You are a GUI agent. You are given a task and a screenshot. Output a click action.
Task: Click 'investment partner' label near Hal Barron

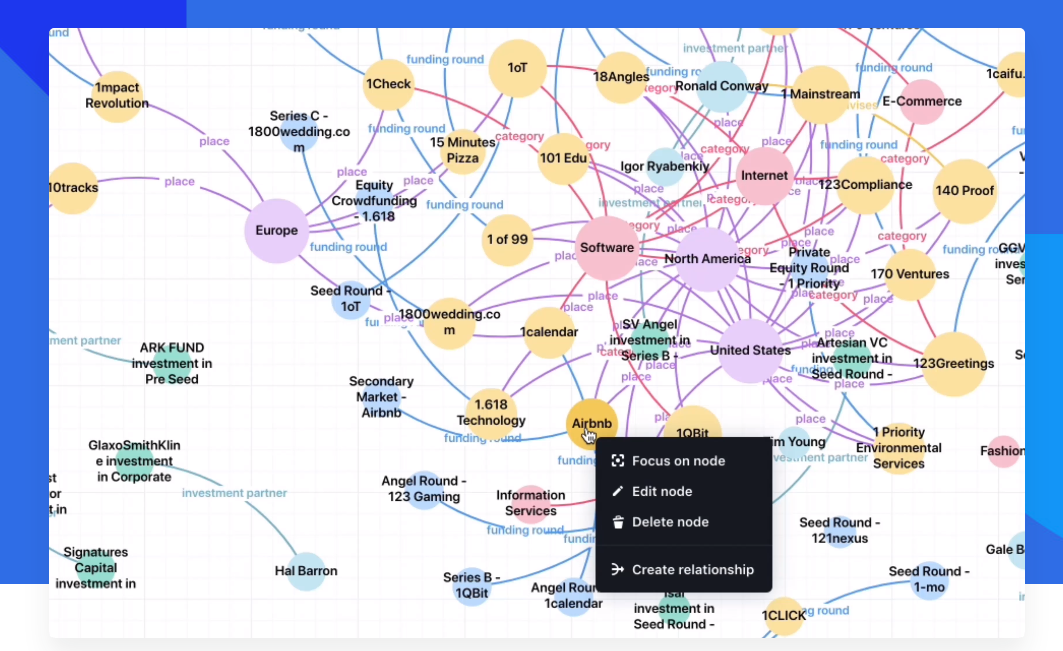tap(234, 493)
